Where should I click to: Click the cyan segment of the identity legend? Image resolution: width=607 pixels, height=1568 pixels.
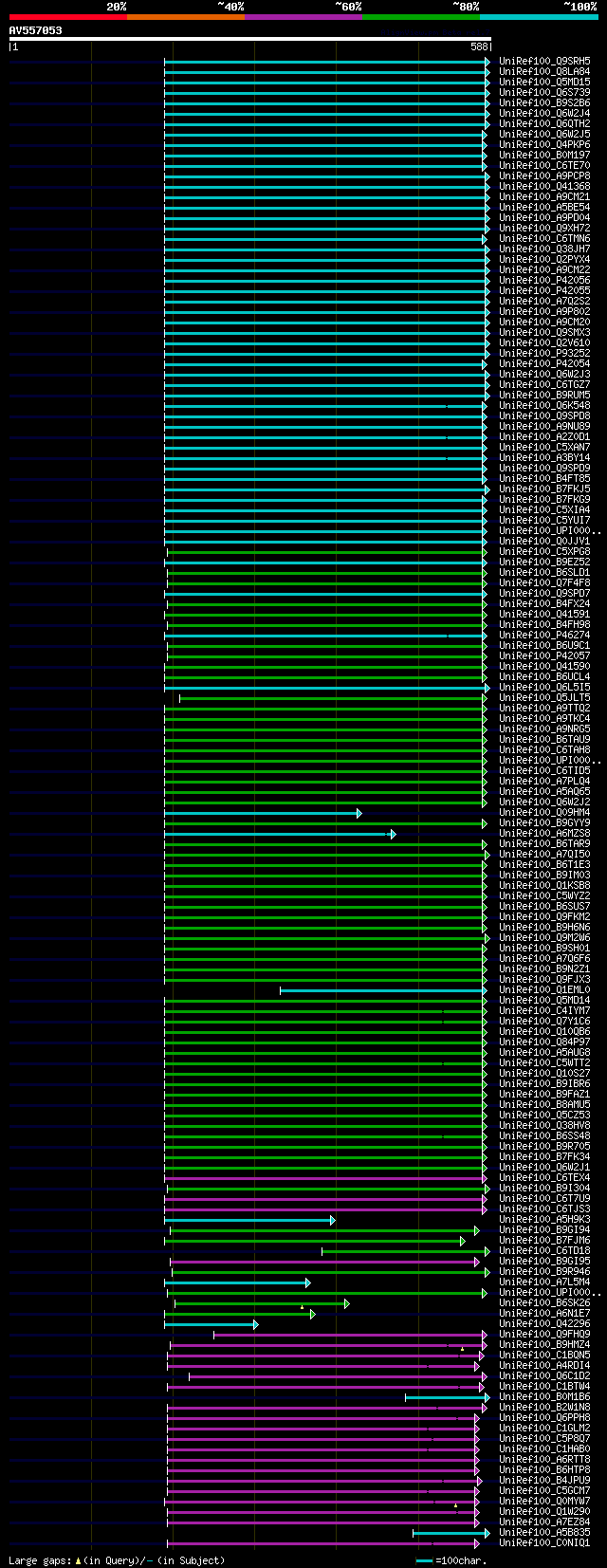[x=539, y=17]
